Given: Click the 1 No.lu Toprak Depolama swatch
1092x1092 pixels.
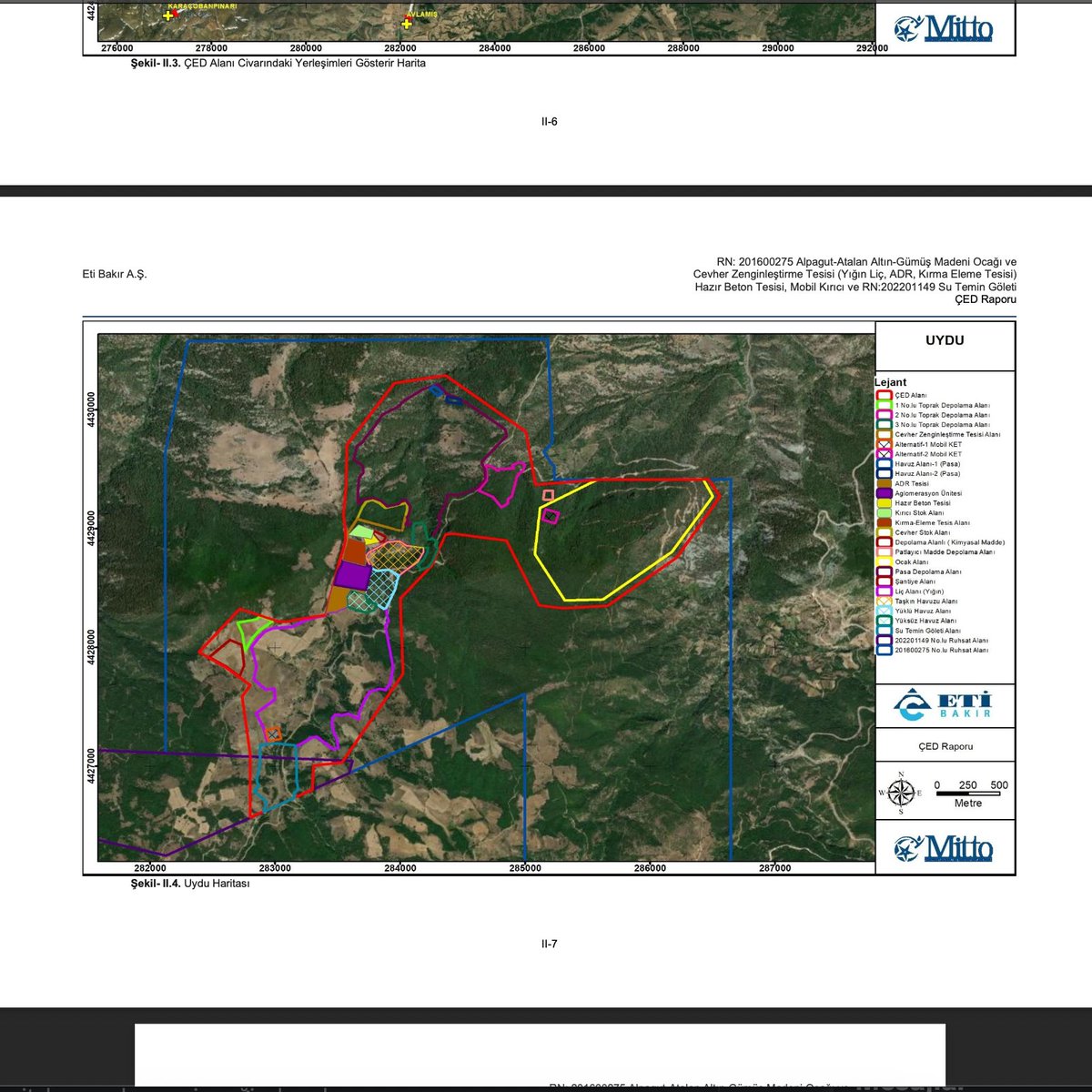Looking at the screenshot, I should (x=884, y=406).
